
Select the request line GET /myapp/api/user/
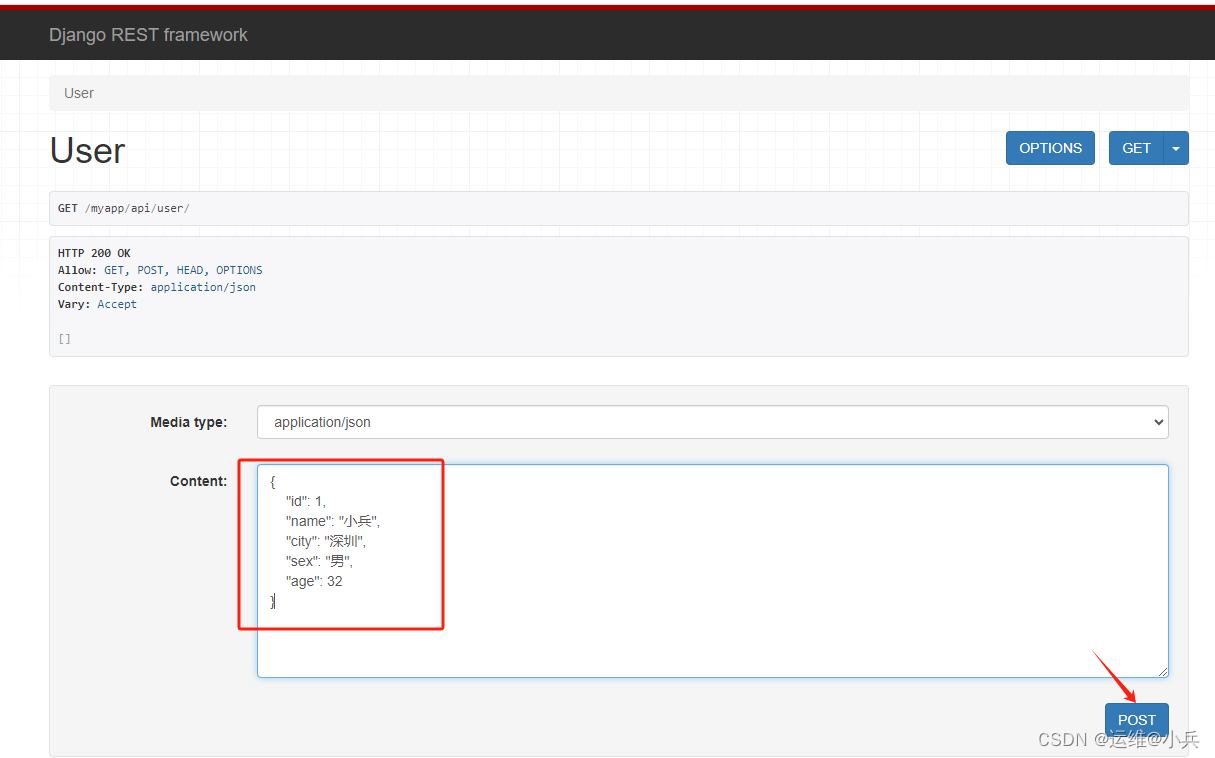point(123,208)
